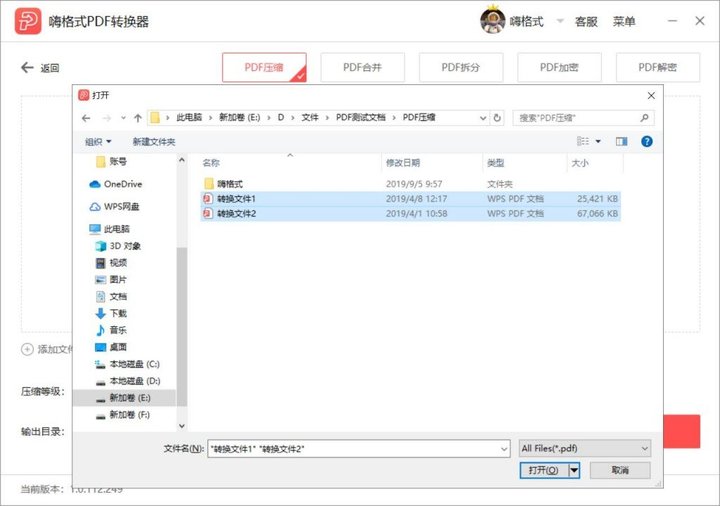Select 账号 folder in the navigation pane

click(x=112, y=162)
